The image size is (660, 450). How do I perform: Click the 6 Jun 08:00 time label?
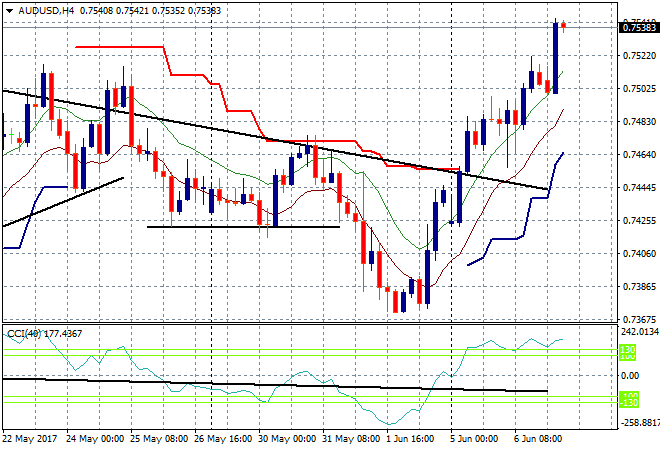coord(538,439)
